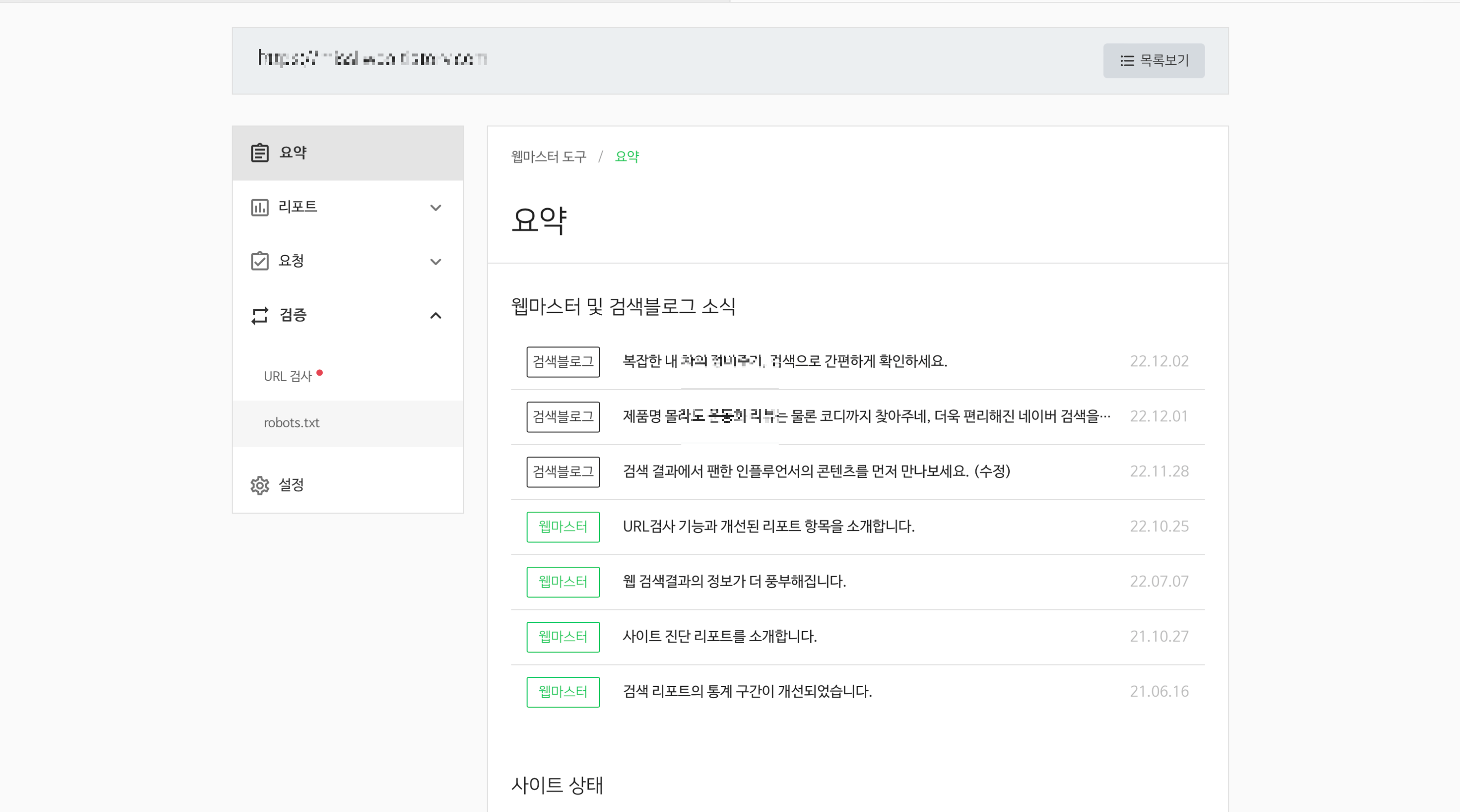Screen dimensions: 1460x812
Task: Click the 요청 checkmark clipboard icon
Action: pyautogui.click(x=259, y=261)
